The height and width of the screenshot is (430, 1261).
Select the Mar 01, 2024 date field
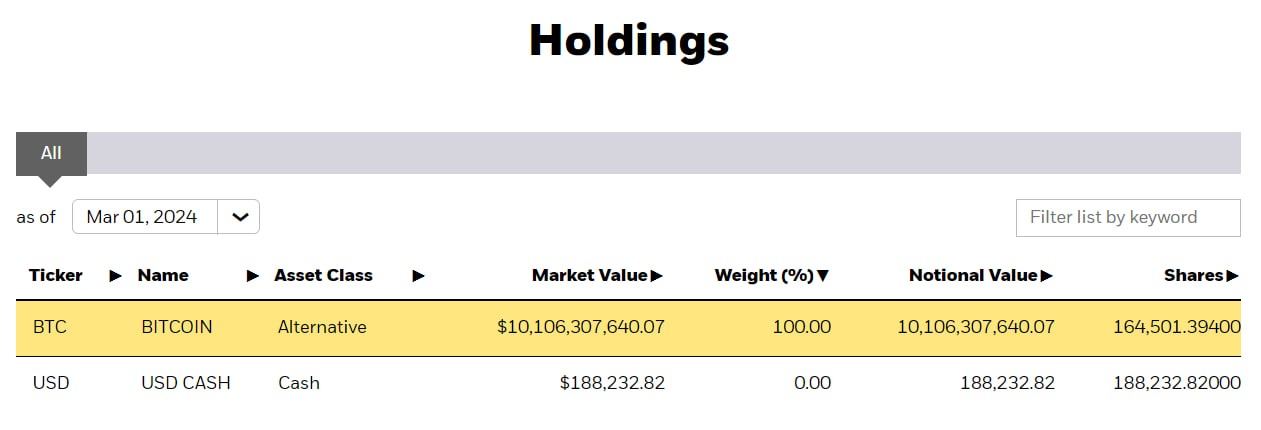tap(145, 217)
